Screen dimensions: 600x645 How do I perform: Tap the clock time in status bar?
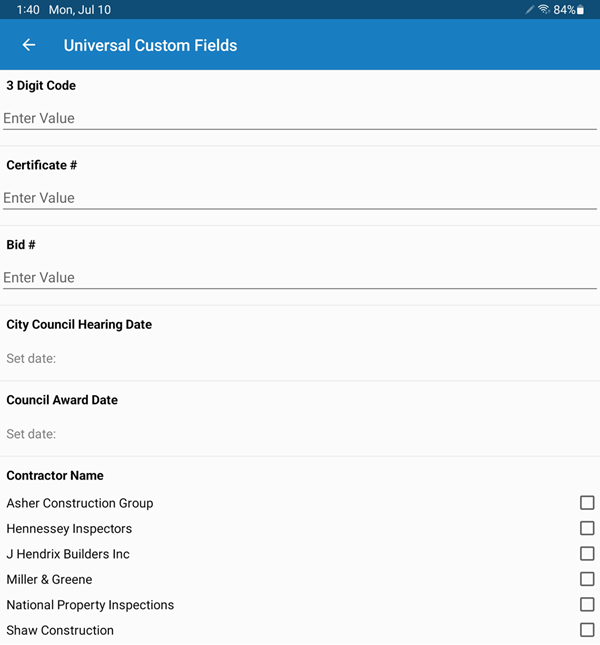click(28, 10)
